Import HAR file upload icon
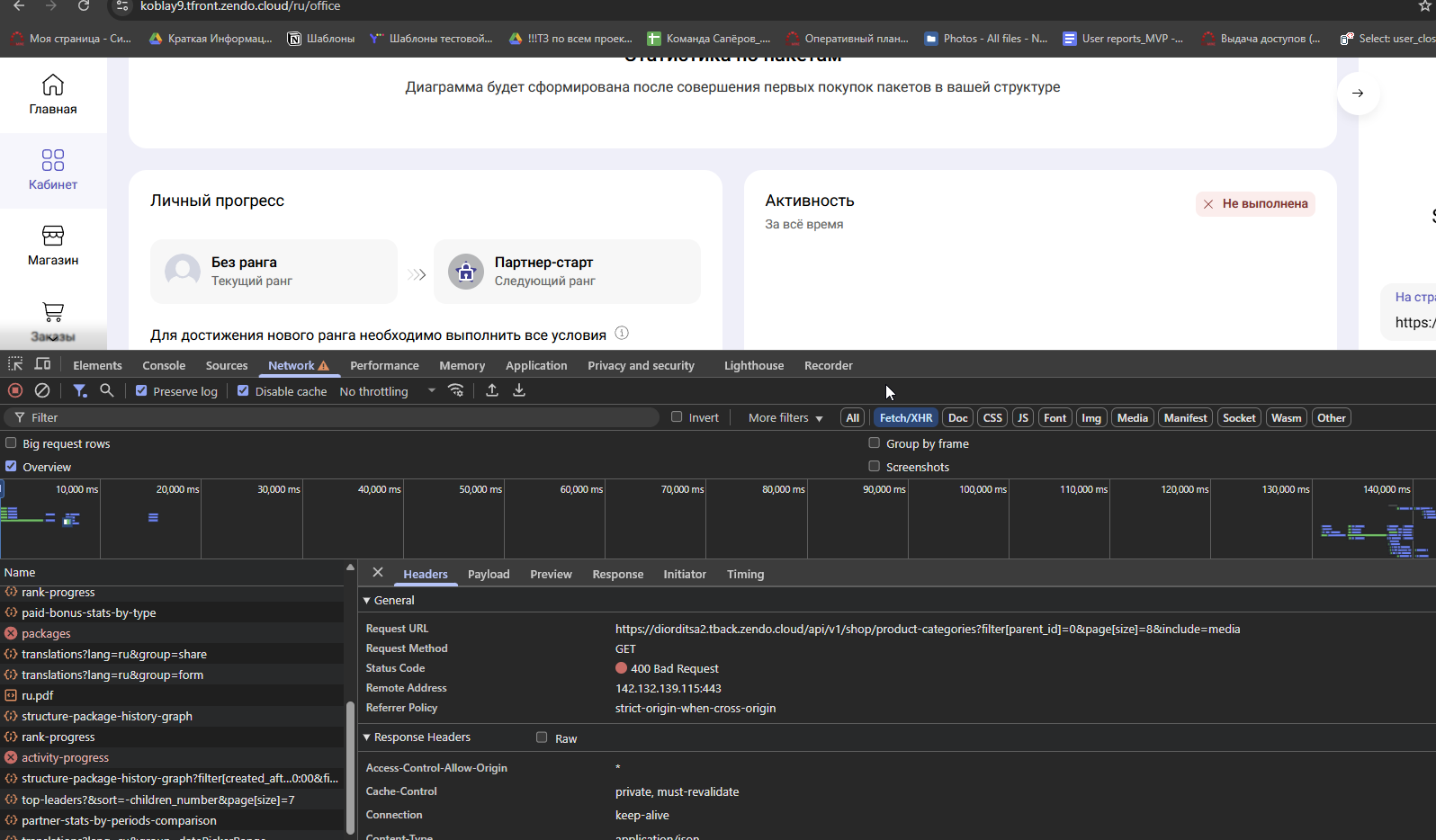The width and height of the screenshot is (1436, 840). pyautogui.click(x=492, y=390)
